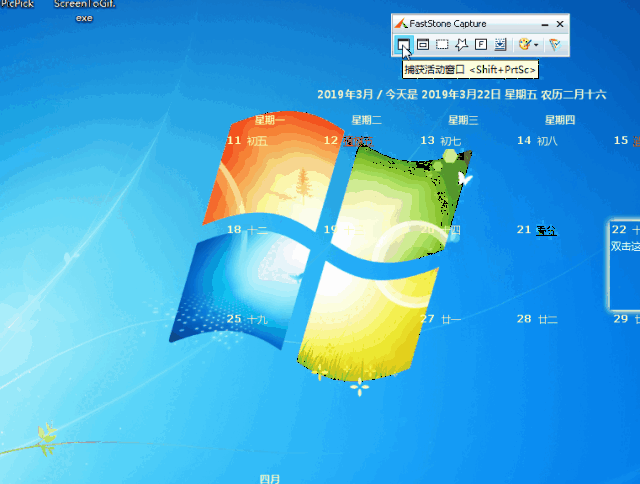
Task: Click the 星期四 weekday header
Action: click(560, 120)
